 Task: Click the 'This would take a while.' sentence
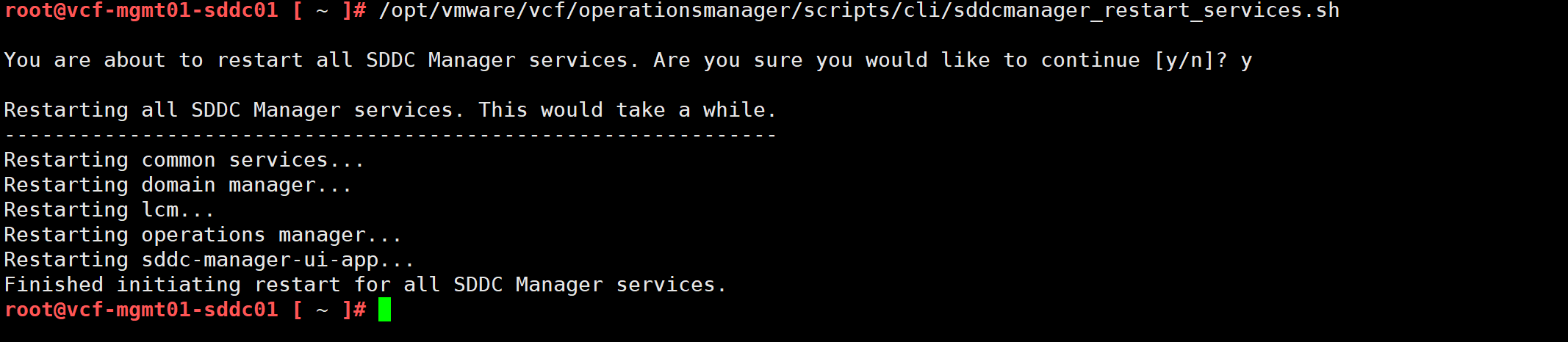coord(627,110)
